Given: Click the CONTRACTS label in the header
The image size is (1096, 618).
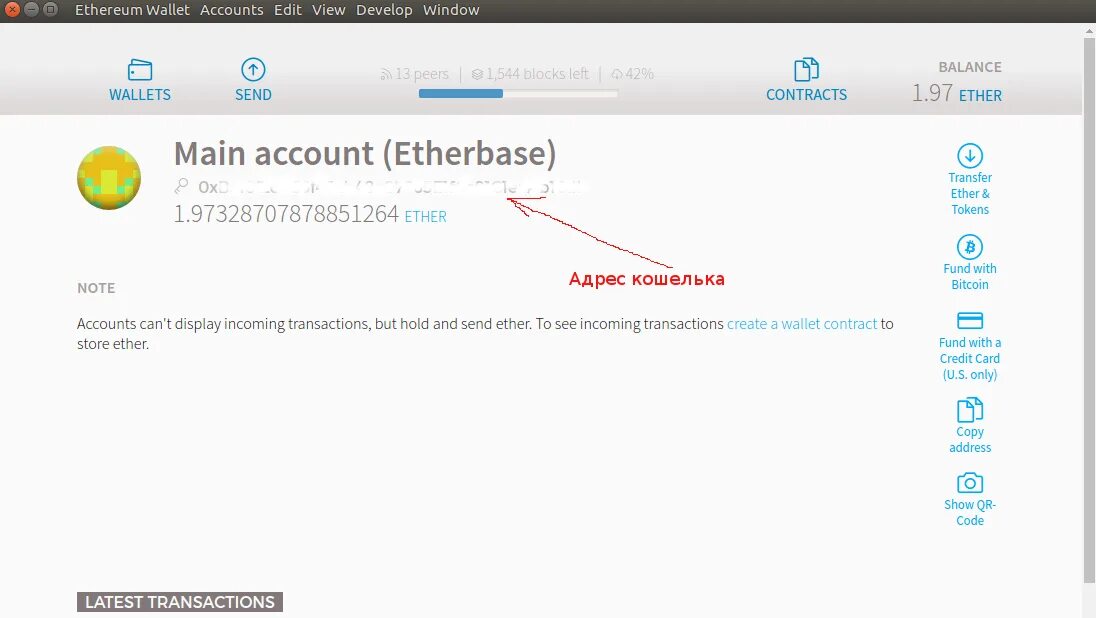Looking at the screenshot, I should [x=806, y=94].
